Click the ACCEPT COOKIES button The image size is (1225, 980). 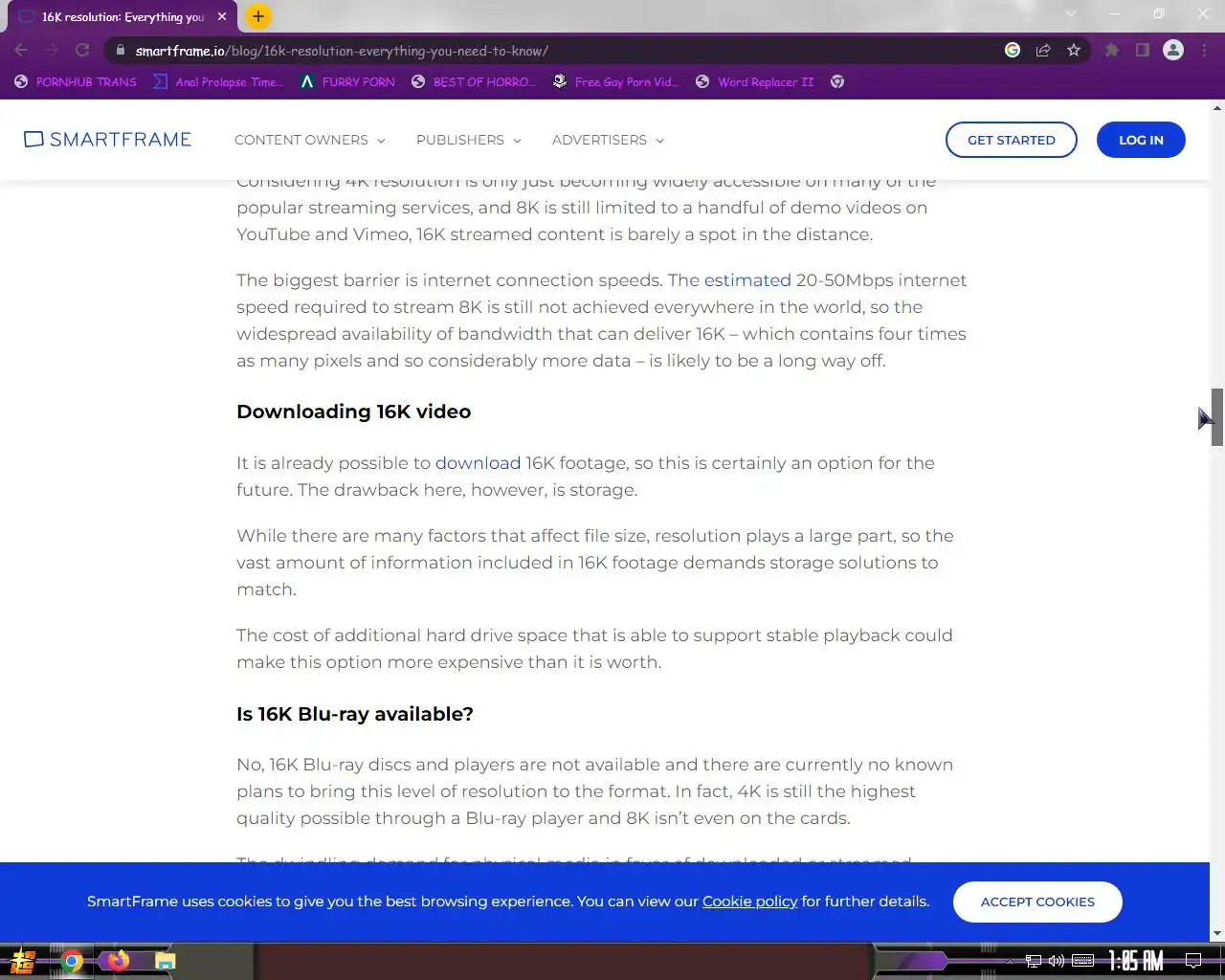click(x=1037, y=902)
